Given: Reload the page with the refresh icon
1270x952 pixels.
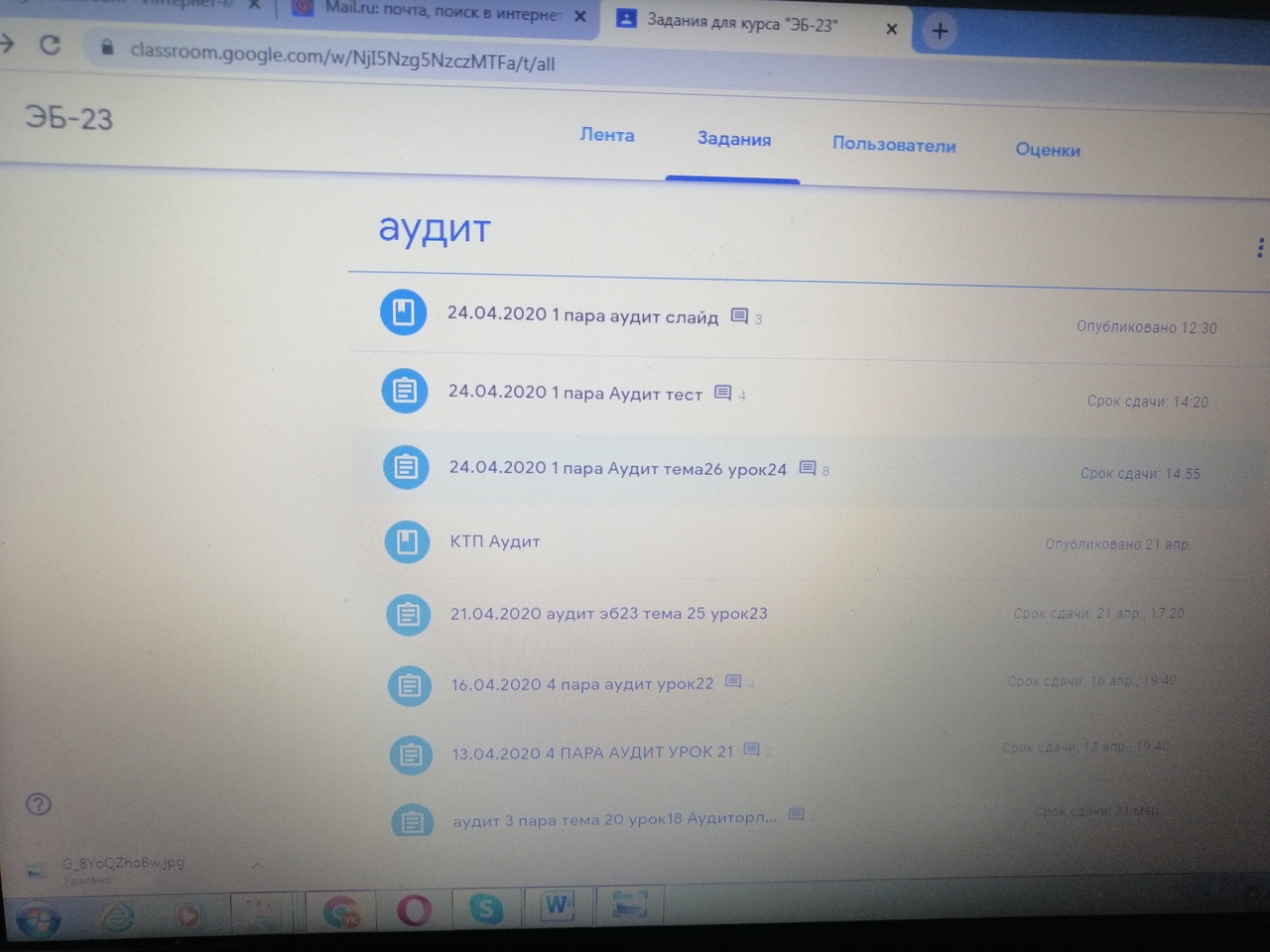Looking at the screenshot, I should [50, 45].
